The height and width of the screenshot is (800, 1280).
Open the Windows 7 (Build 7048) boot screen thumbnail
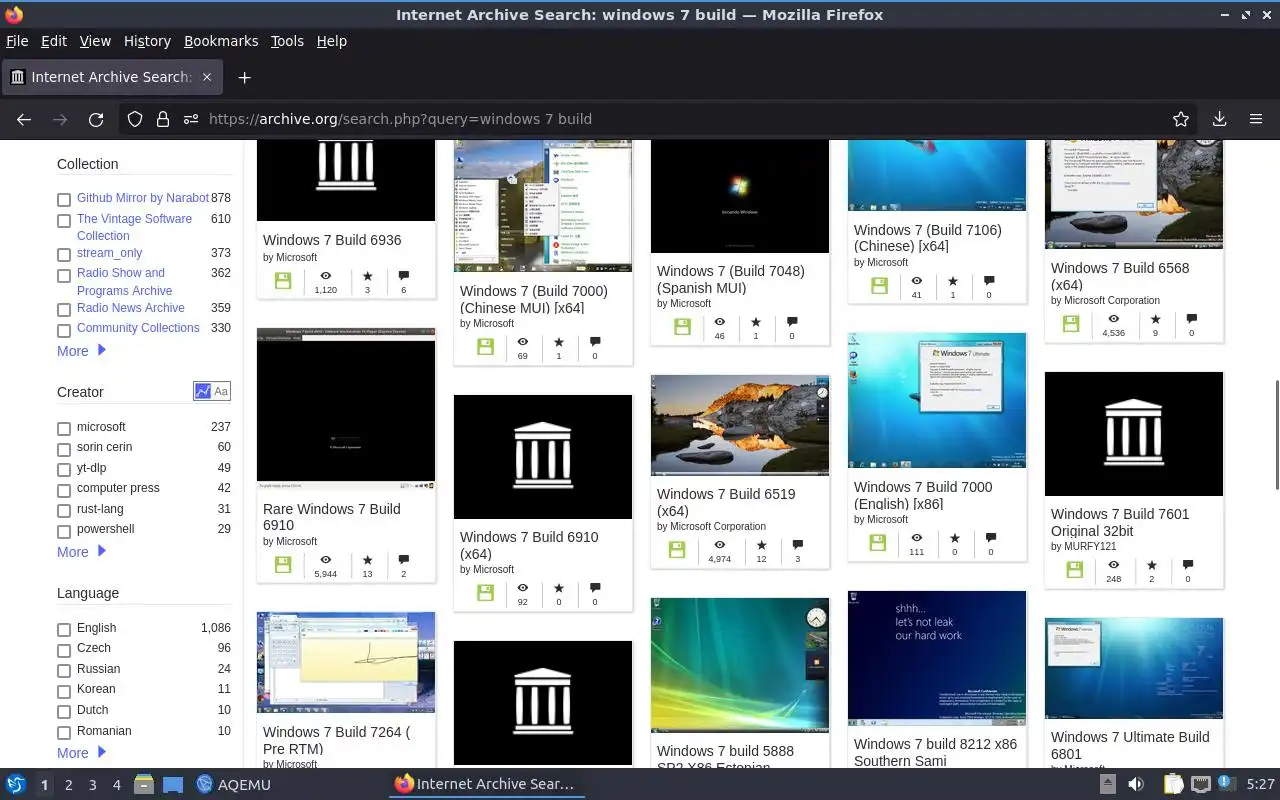(x=740, y=196)
